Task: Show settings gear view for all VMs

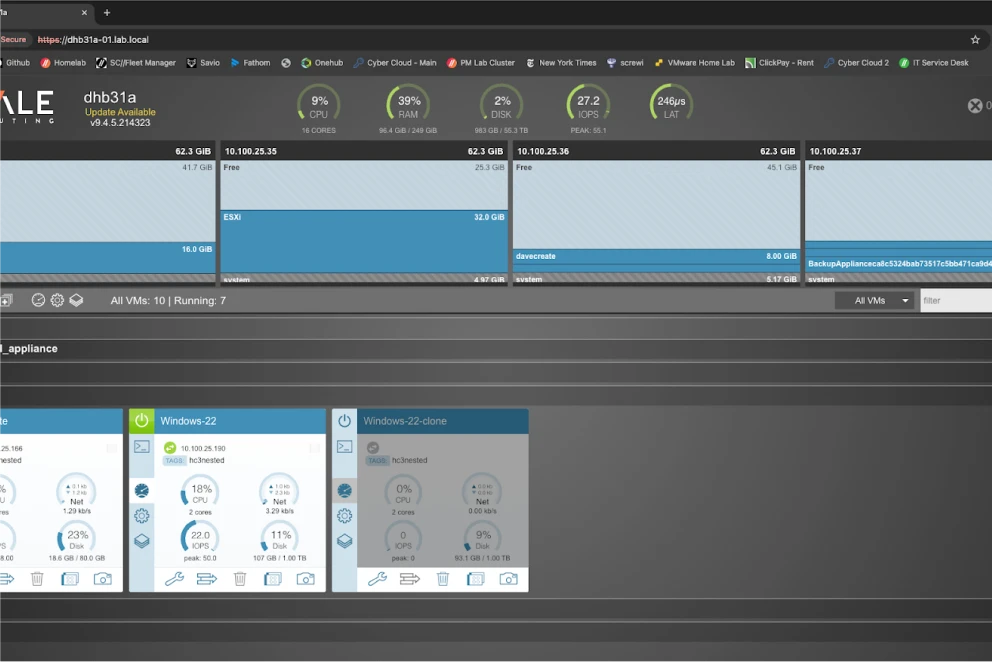Action: point(57,301)
